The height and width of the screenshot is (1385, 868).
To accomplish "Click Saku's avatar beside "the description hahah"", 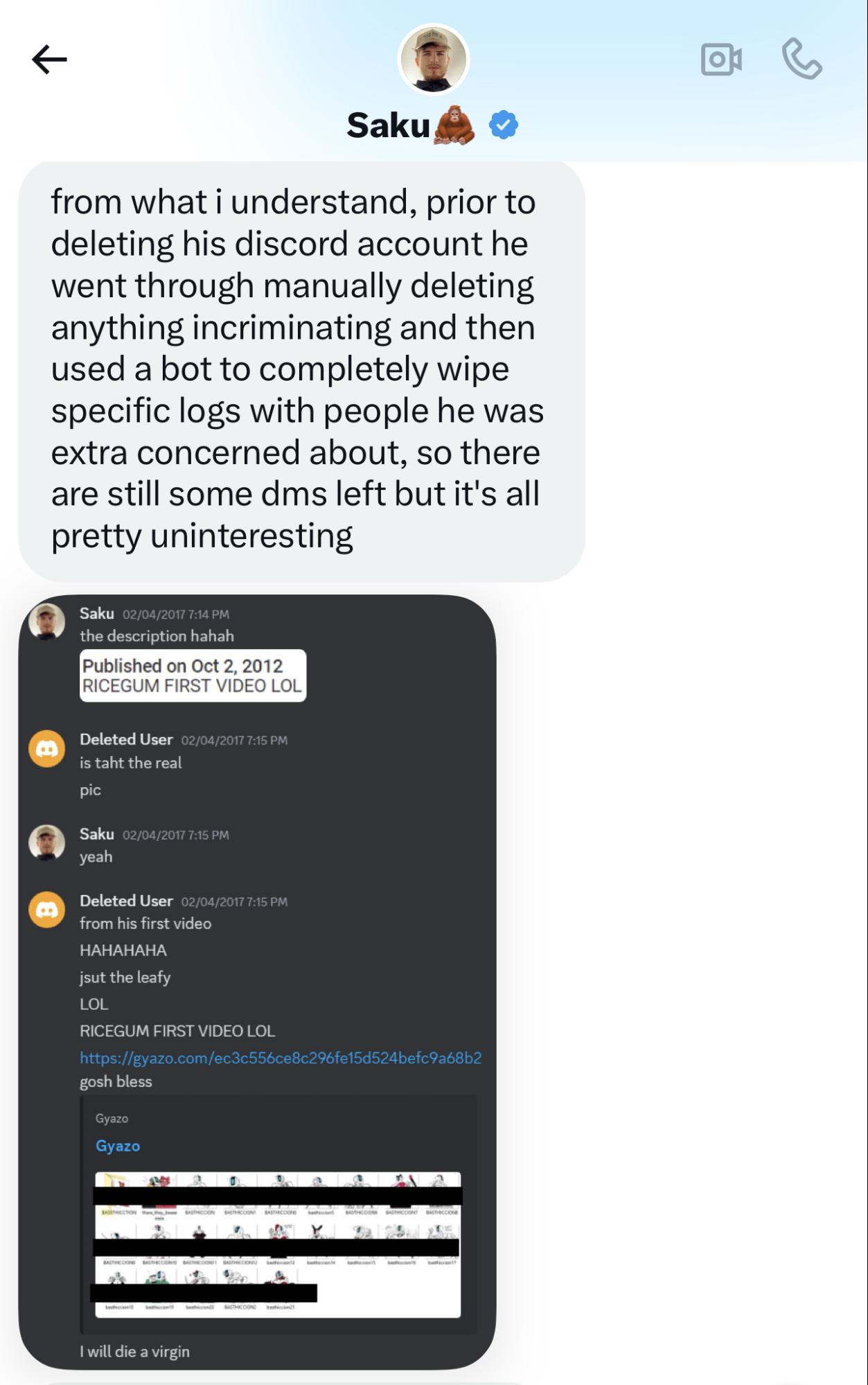I will 46,621.
